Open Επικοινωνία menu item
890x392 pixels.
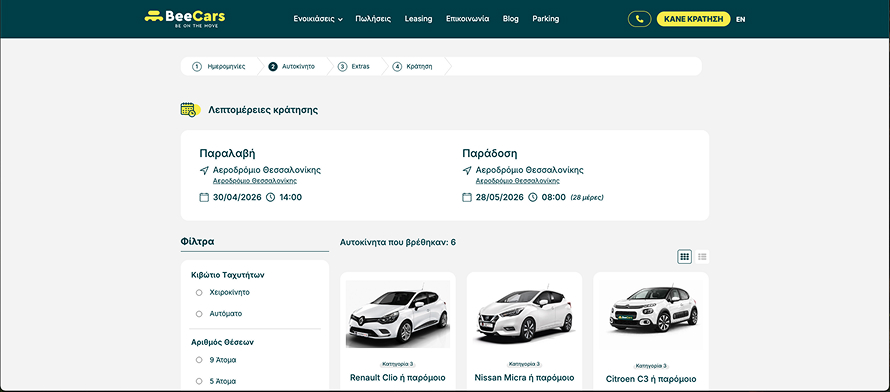[x=468, y=19]
